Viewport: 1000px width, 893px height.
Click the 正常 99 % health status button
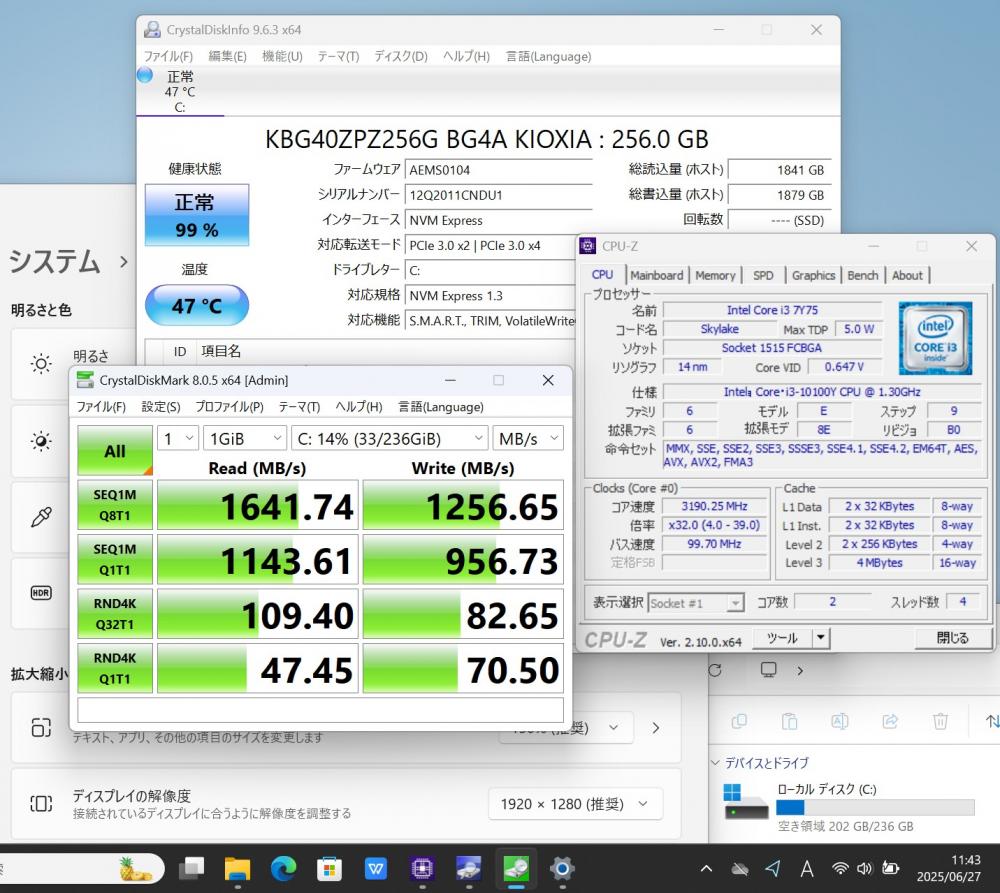click(196, 215)
